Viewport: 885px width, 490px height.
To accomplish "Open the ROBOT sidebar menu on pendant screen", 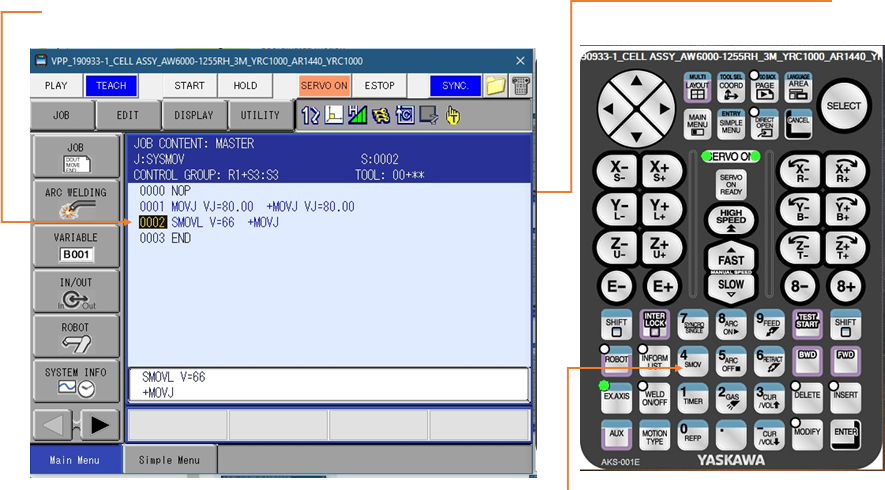I will [x=76, y=336].
